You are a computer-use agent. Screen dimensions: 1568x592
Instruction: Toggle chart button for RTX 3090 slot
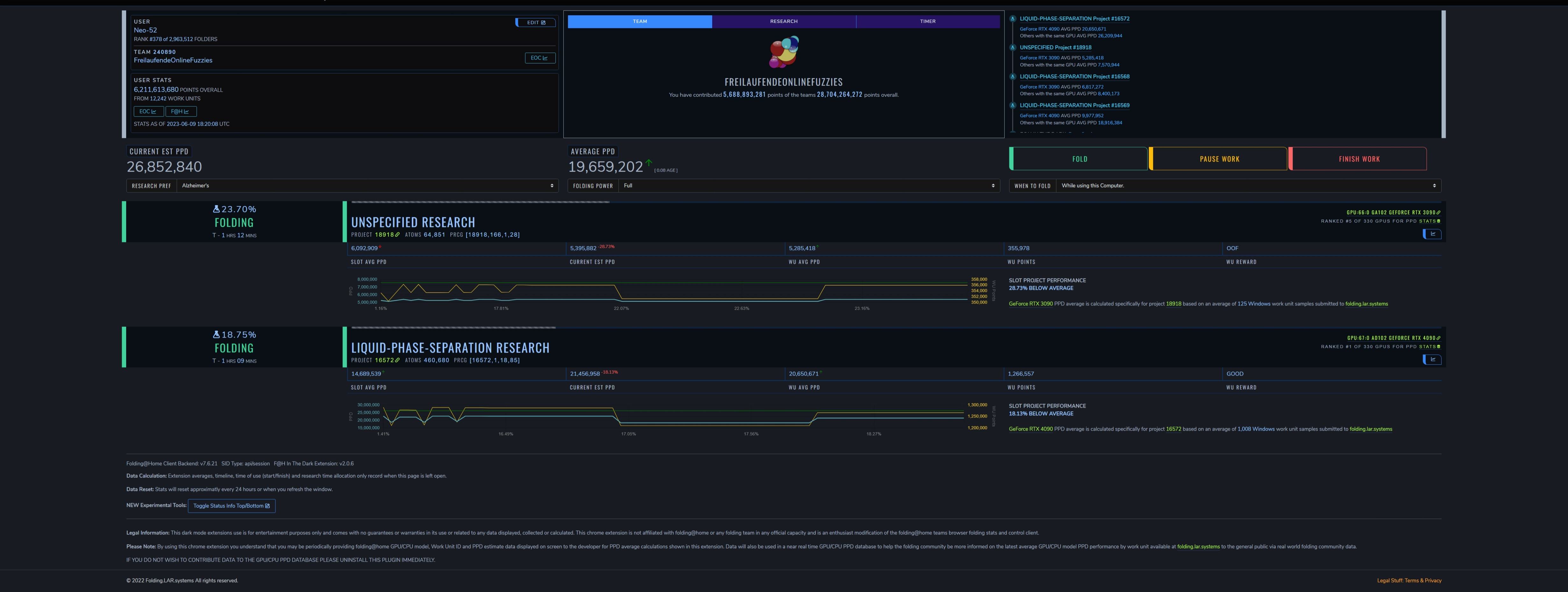point(1432,234)
